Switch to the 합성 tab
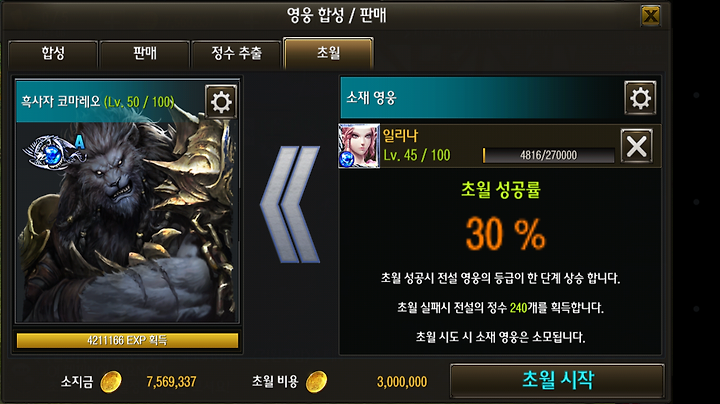Image resolution: width=720 pixels, height=404 pixels. pyautogui.click(x=53, y=54)
